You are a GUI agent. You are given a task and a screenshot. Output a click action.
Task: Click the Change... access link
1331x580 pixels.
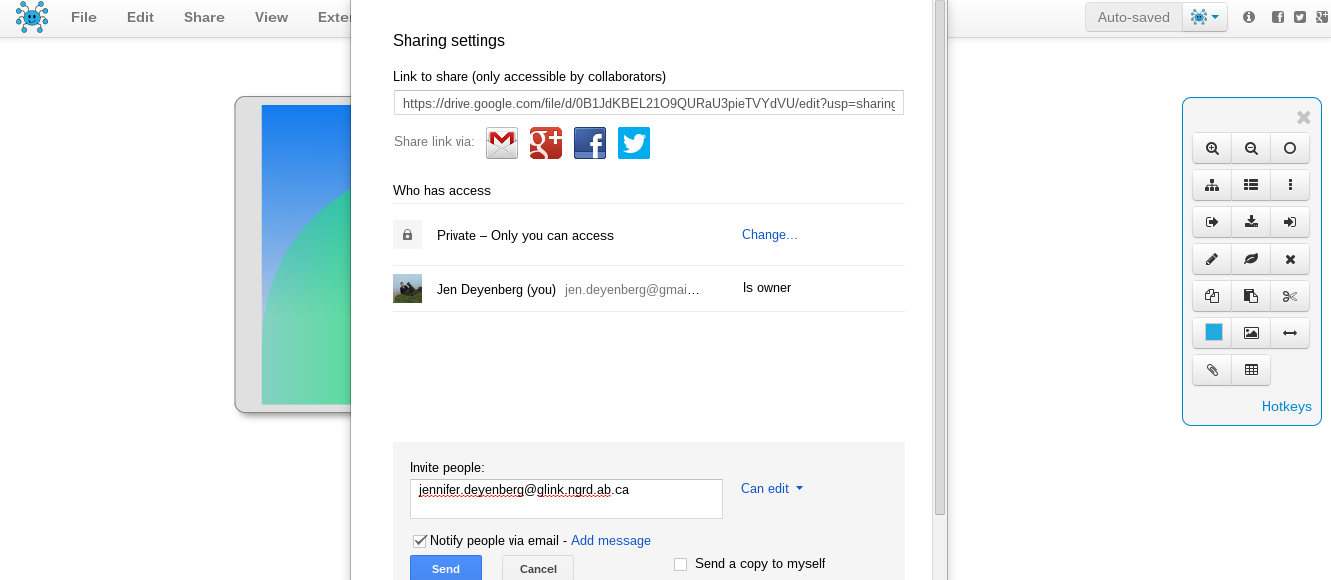(x=770, y=235)
